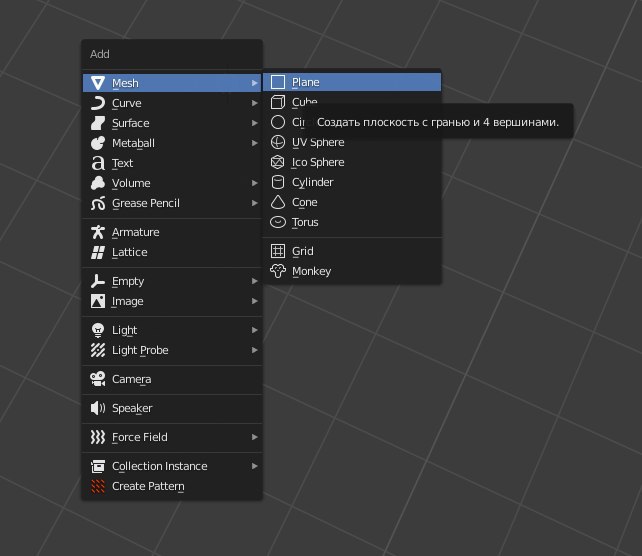The width and height of the screenshot is (642, 556).
Task: Select the Lattice menu label
Action: [x=129, y=252]
